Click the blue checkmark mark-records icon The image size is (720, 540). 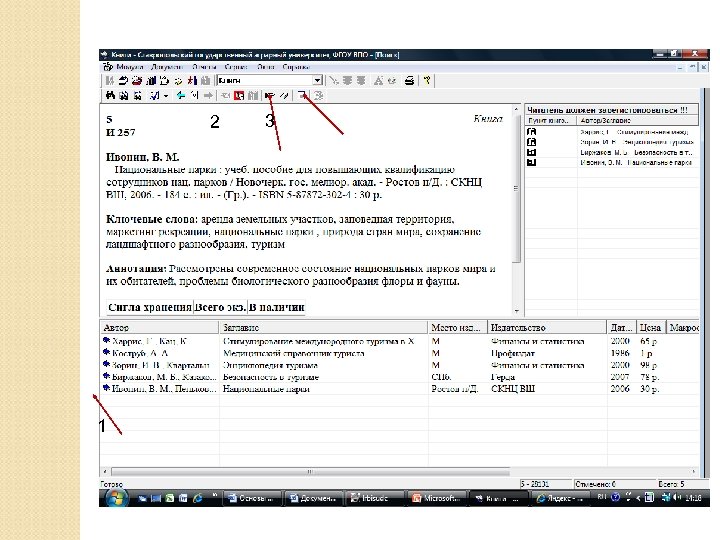coord(155,96)
